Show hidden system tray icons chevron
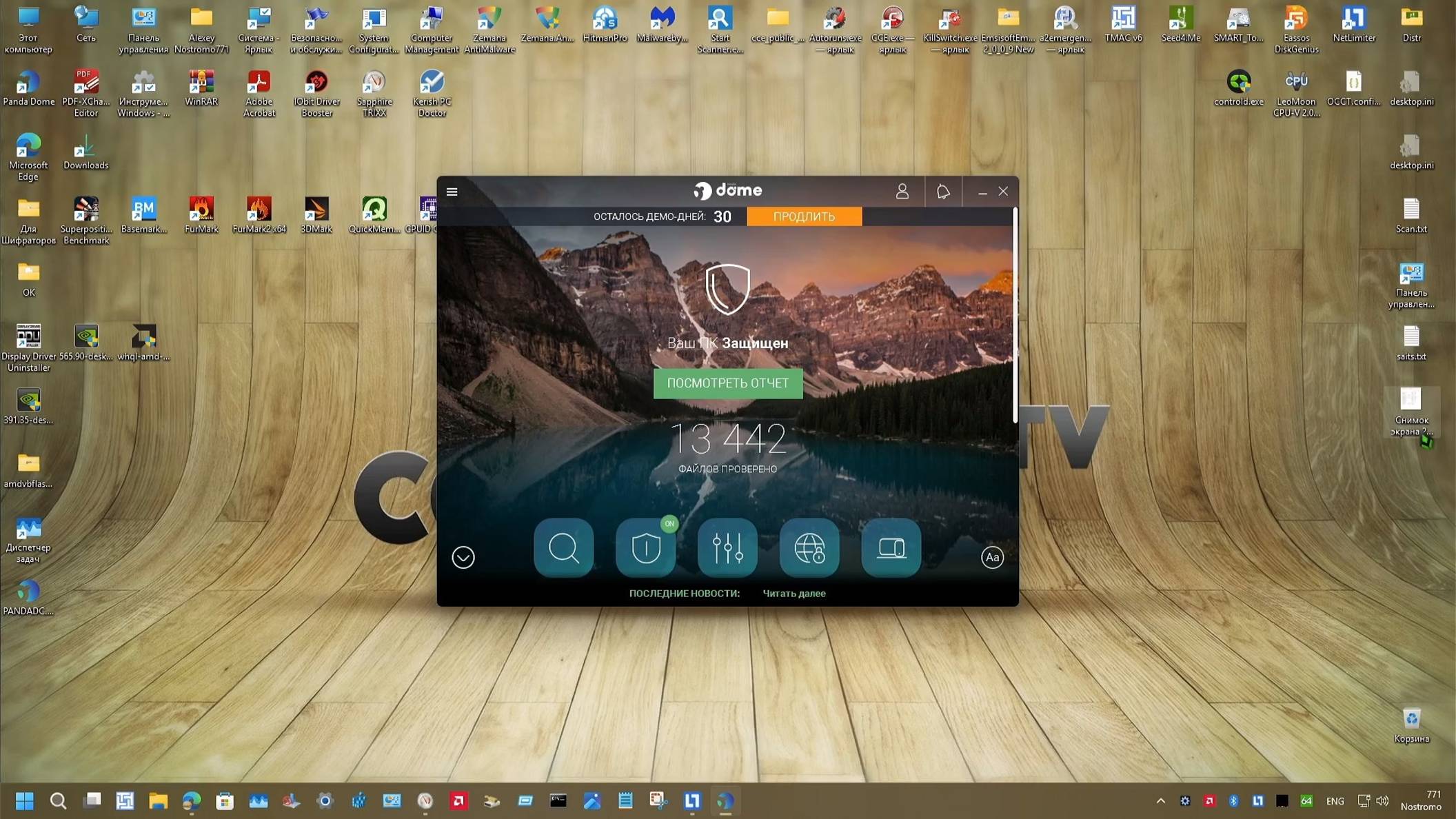Screen dimensions: 1456x819 1160,800
